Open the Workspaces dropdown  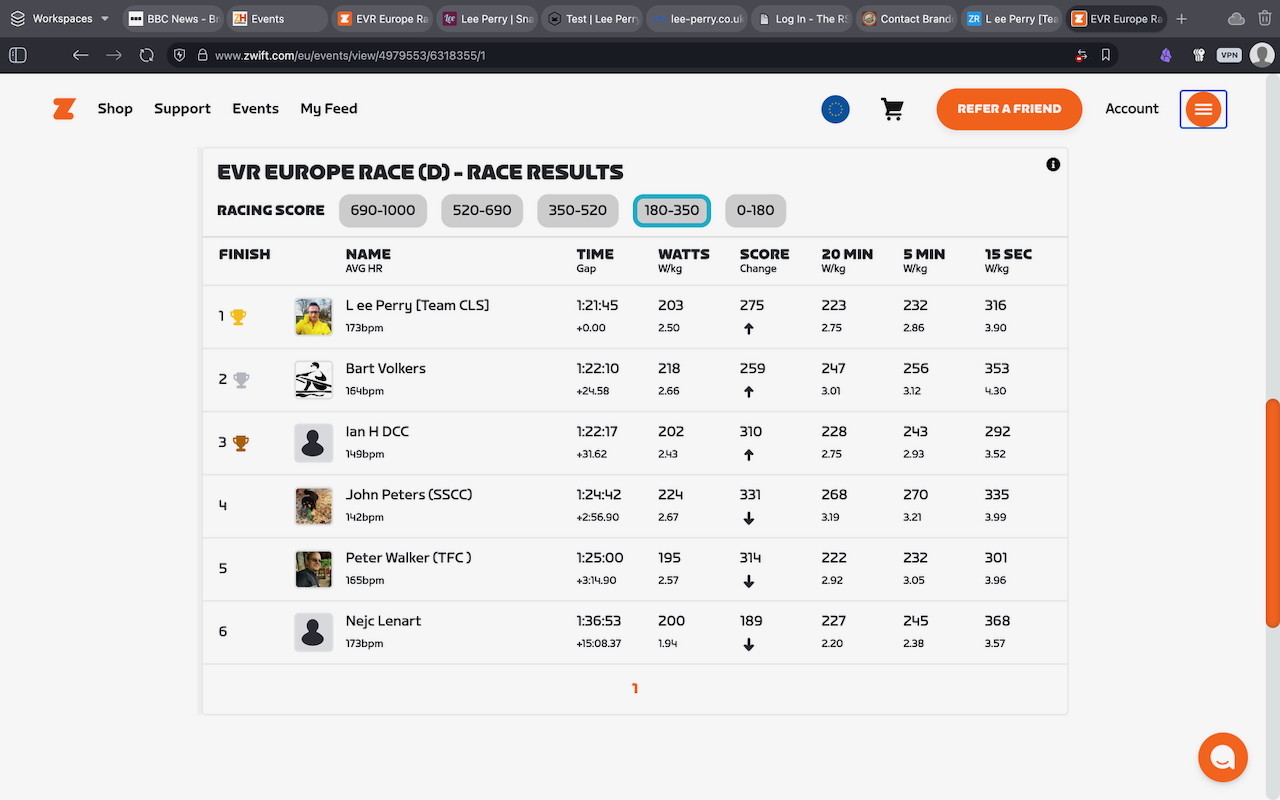(60, 19)
